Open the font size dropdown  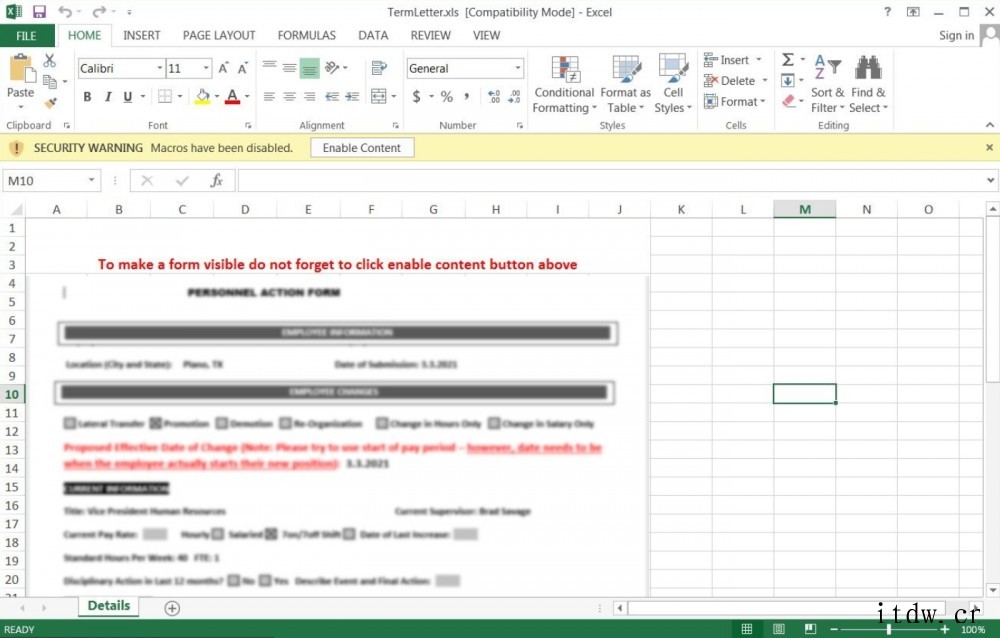tap(206, 68)
